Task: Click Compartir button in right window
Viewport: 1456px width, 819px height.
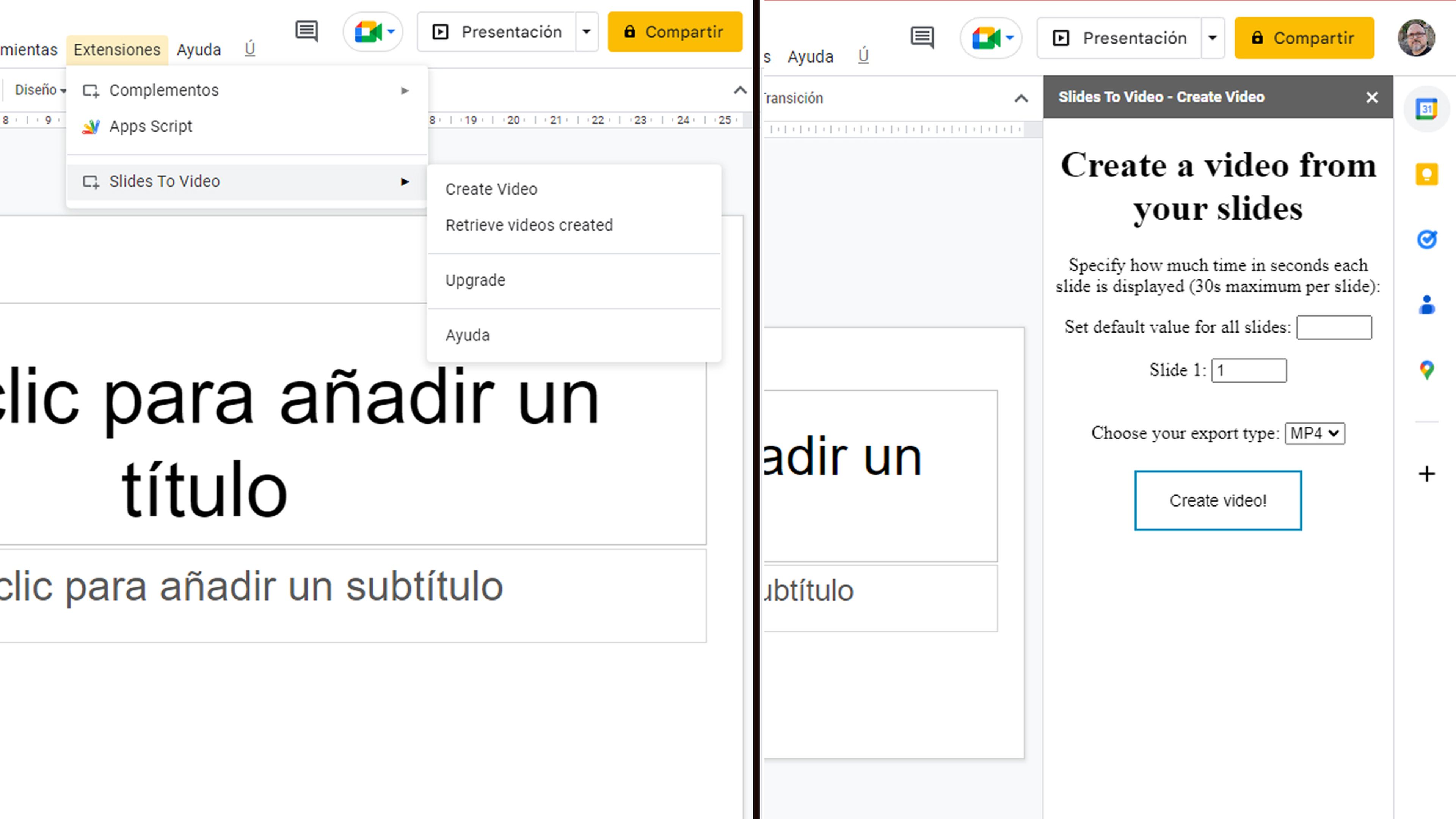Action: [1304, 38]
